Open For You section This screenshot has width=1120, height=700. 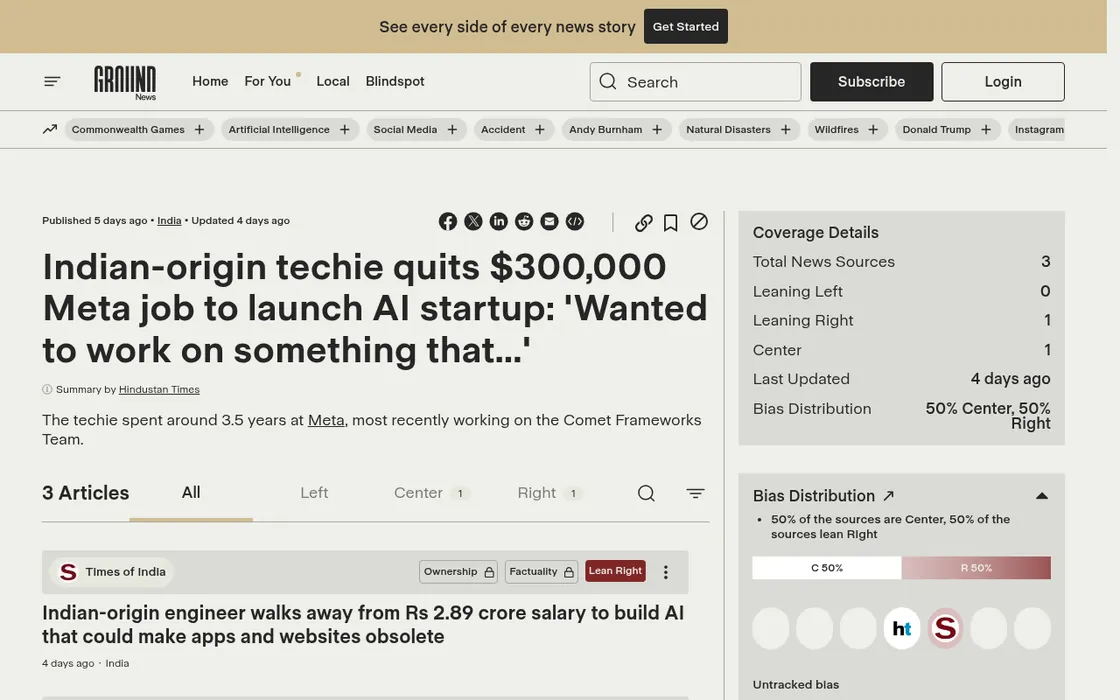pyautogui.click(x=268, y=81)
